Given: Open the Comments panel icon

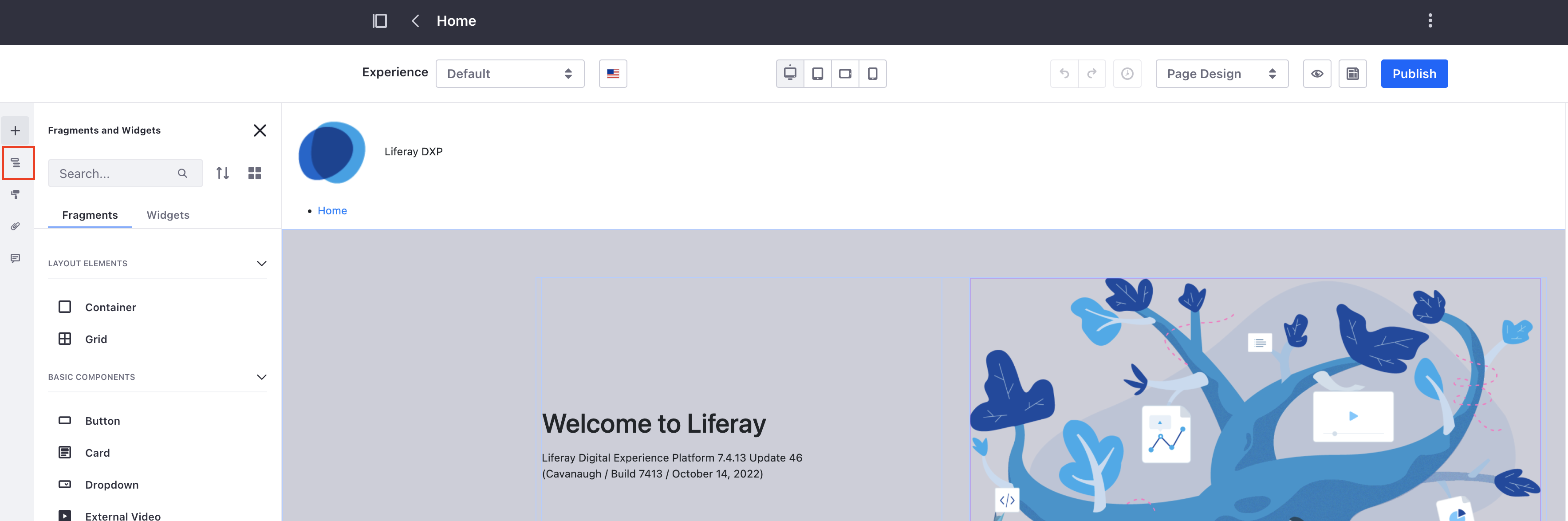Looking at the screenshot, I should point(15,258).
